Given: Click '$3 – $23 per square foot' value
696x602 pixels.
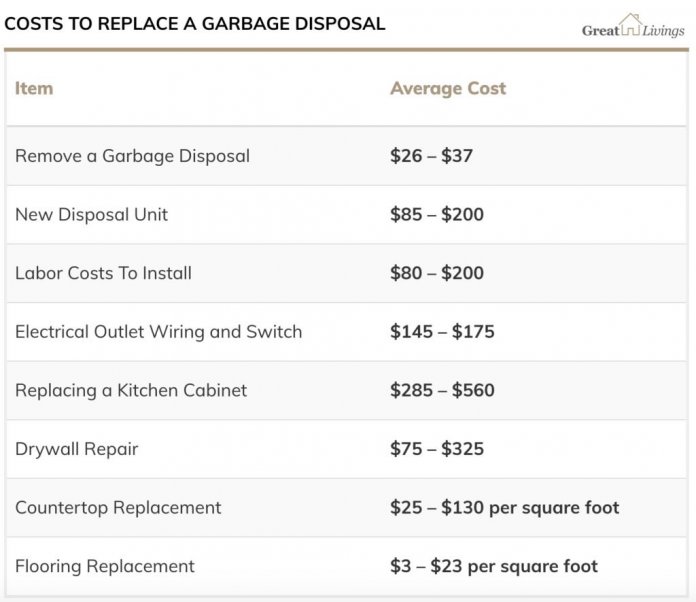Looking at the screenshot, I should tap(494, 566).
